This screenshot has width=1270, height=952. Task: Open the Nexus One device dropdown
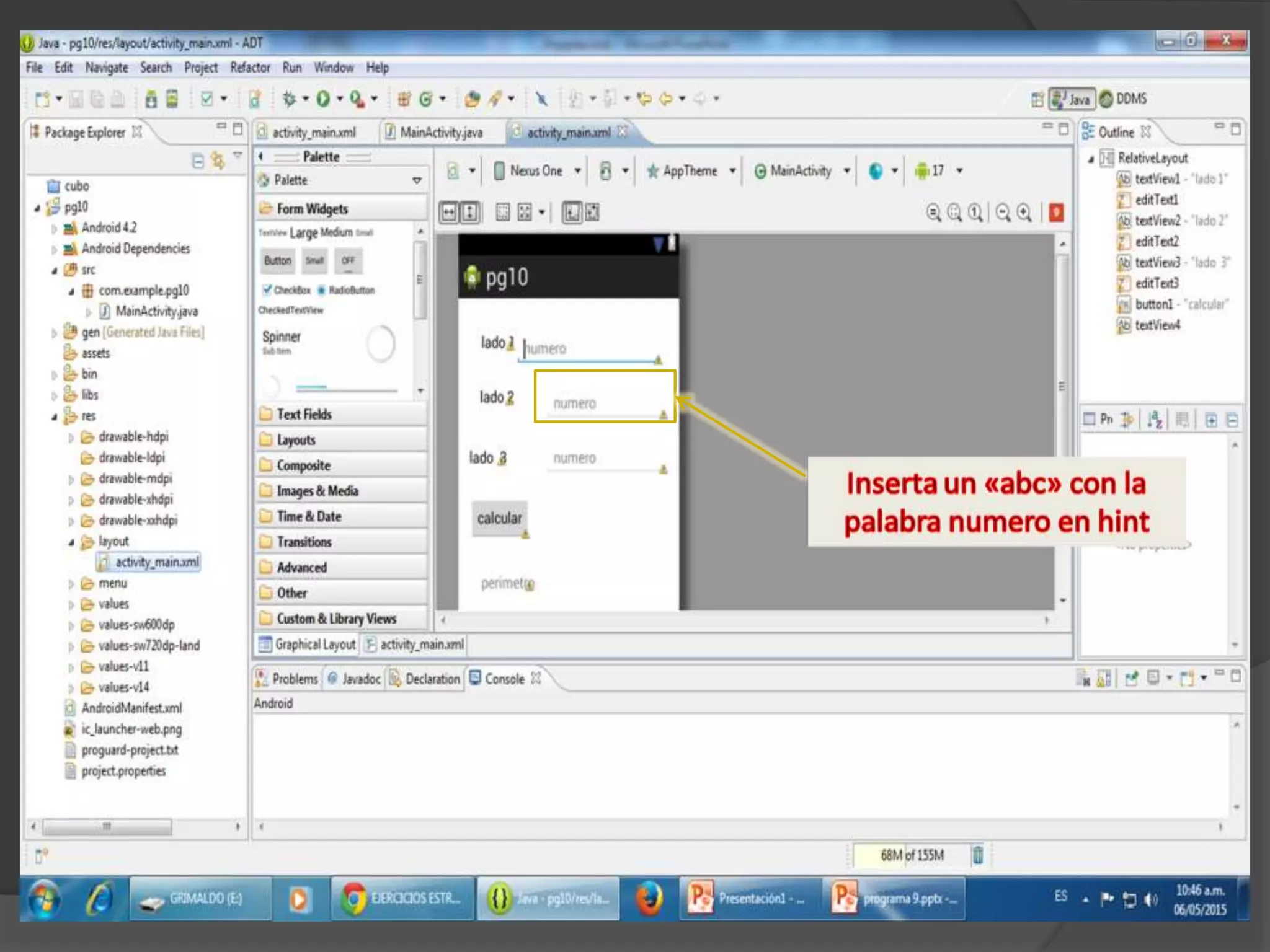[x=537, y=171]
